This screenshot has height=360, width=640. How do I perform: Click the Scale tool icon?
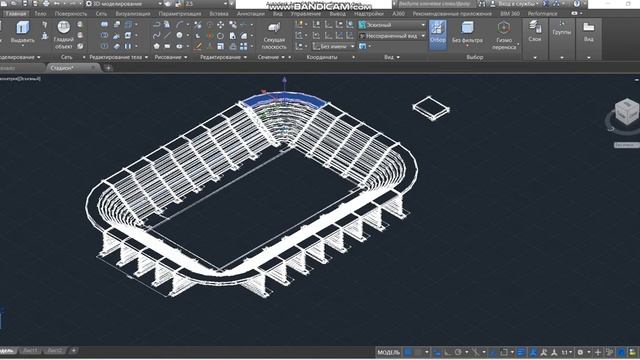pos(220,46)
